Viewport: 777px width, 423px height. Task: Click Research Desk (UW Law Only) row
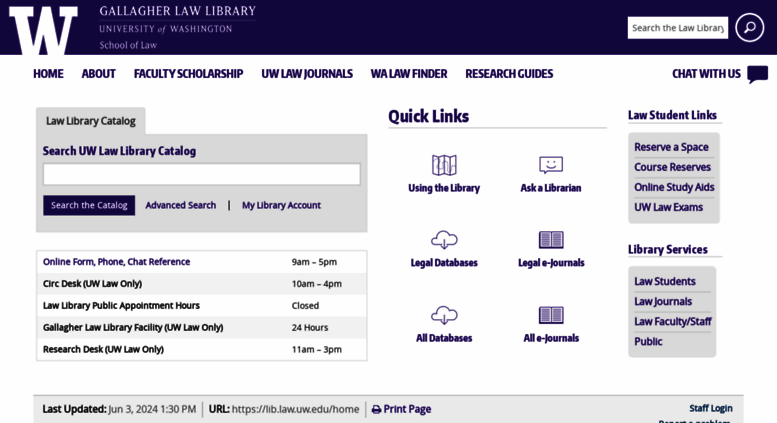(x=202, y=349)
